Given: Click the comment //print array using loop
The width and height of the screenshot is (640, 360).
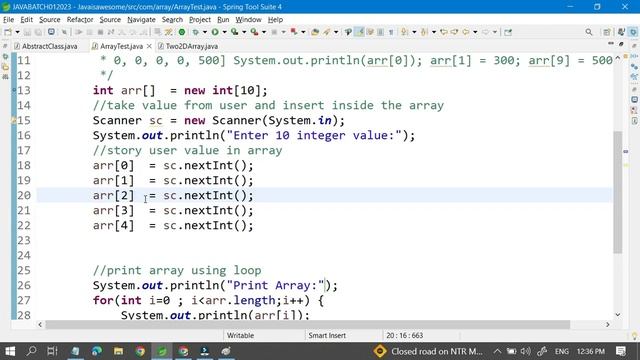Looking at the screenshot, I should pos(177,270).
